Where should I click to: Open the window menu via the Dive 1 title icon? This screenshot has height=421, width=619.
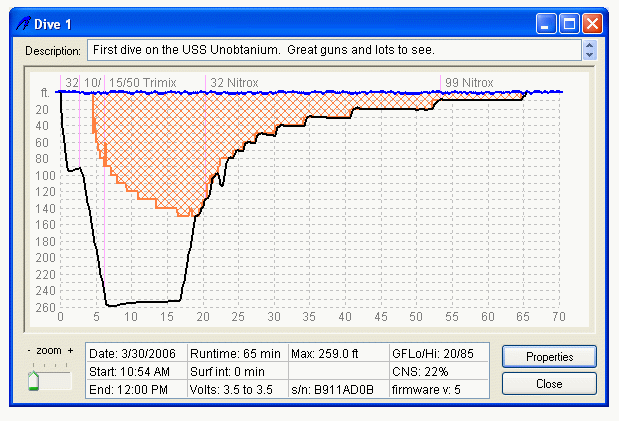21,22
